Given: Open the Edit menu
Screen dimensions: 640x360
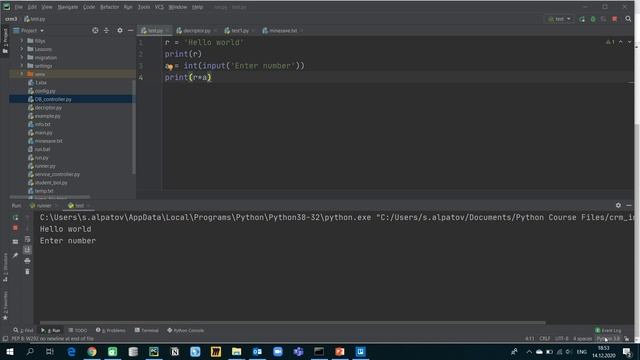Looking at the screenshot, I should point(32,7).
